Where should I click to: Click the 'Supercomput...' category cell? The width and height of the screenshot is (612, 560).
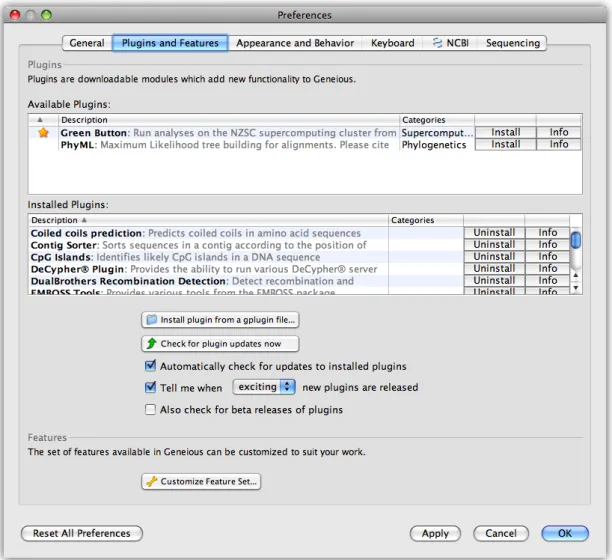437,133
